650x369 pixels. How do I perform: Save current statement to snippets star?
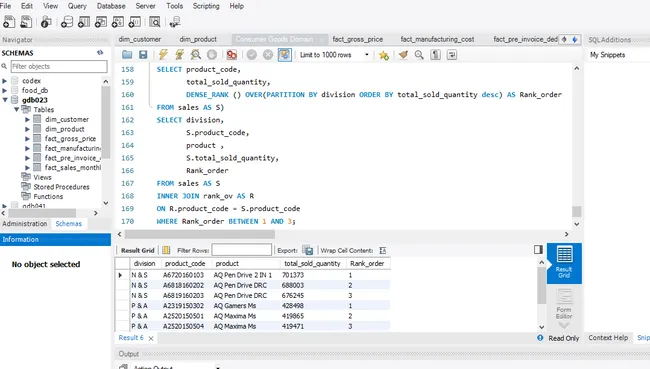click(384, 55)
